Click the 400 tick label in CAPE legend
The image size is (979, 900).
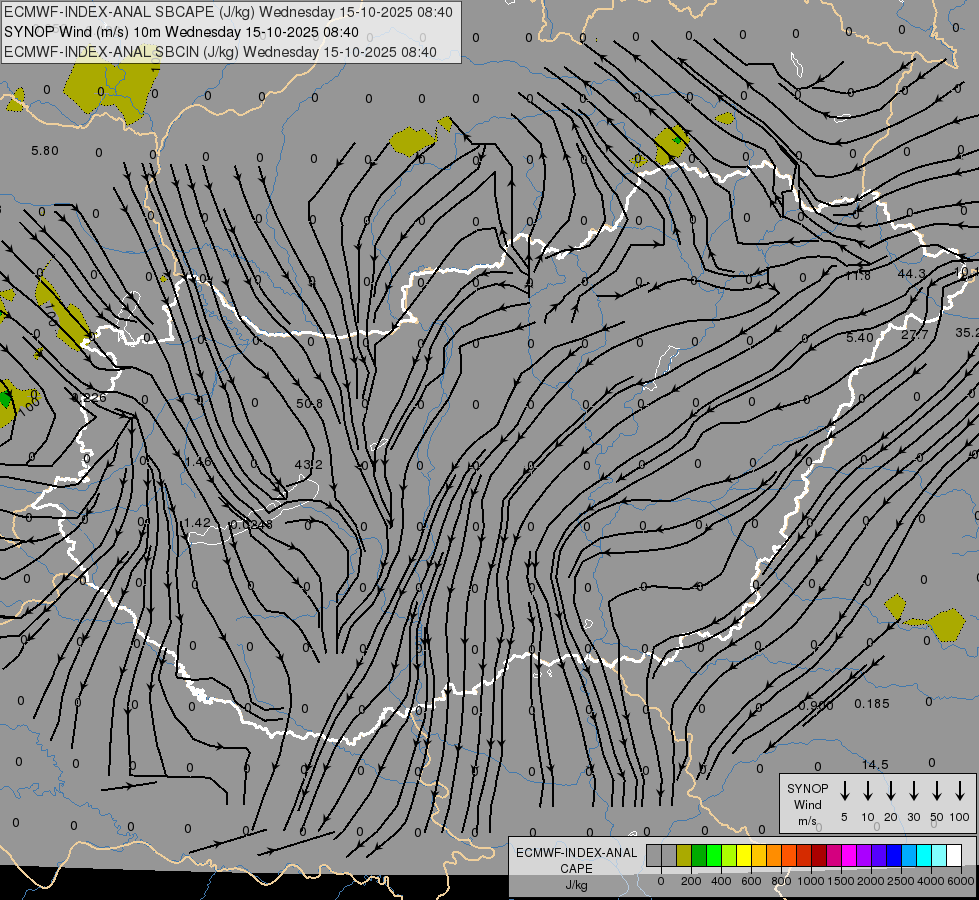point(721,881)
